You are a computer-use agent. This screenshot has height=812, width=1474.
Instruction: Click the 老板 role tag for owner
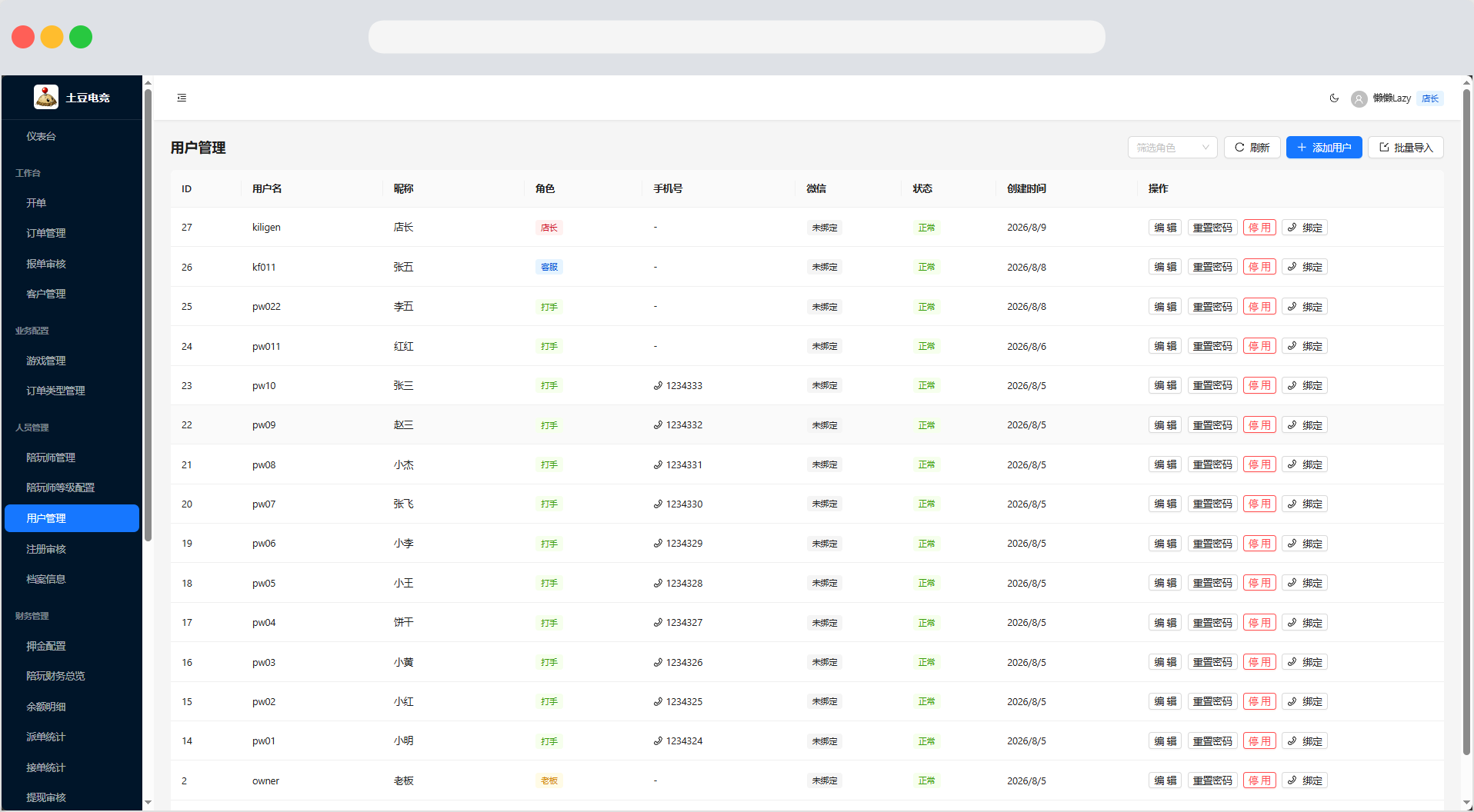click(x=549, y=780)
